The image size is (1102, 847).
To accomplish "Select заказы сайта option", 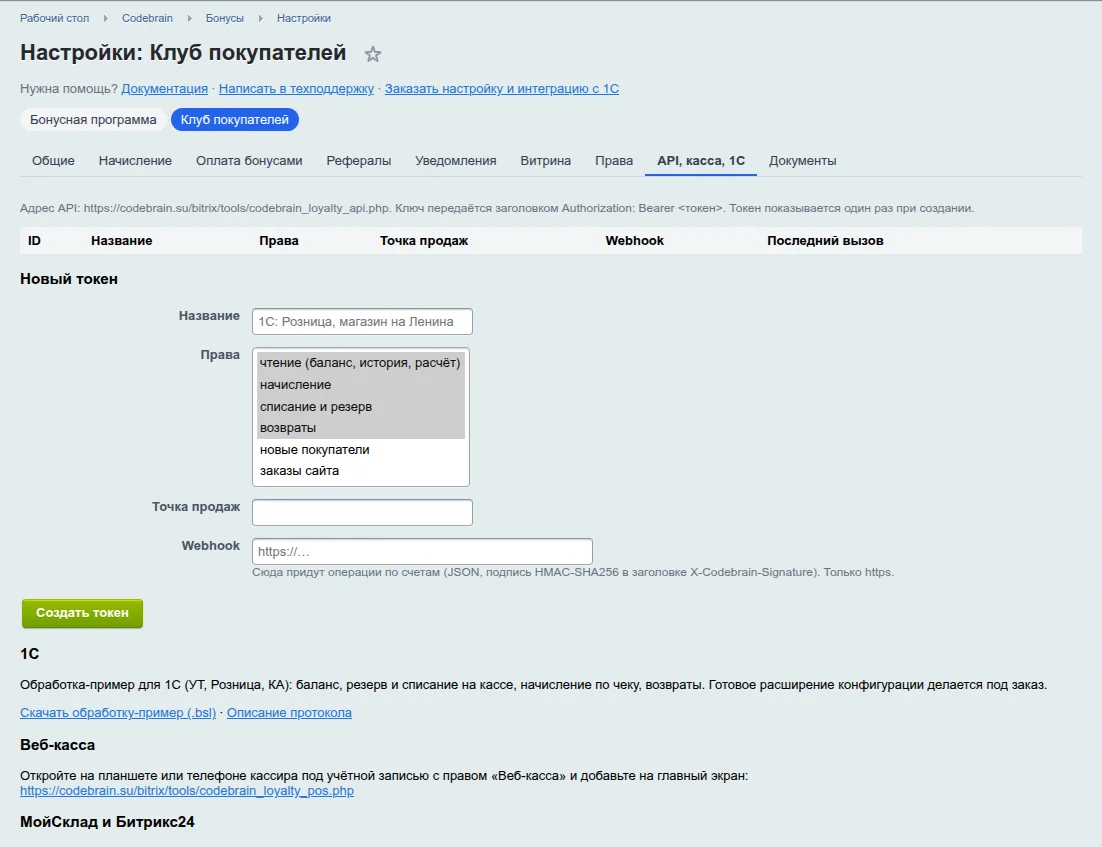I will [361, 471].
